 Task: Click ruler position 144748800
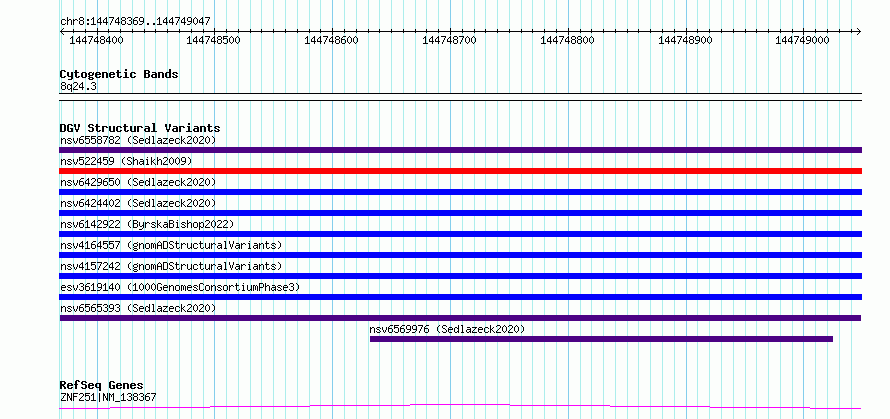567,40
